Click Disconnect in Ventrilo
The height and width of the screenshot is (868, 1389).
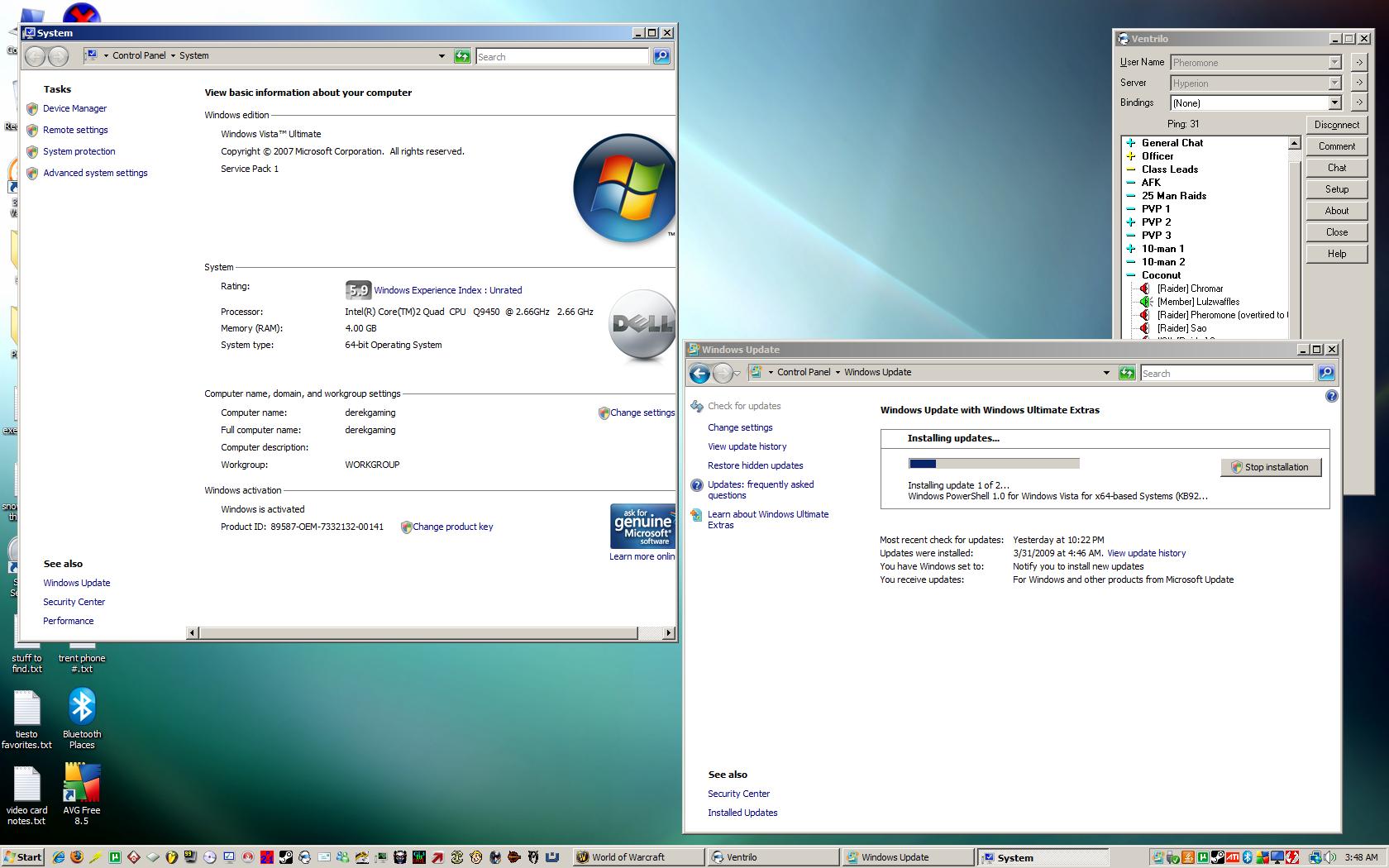tap(1337, 125)
